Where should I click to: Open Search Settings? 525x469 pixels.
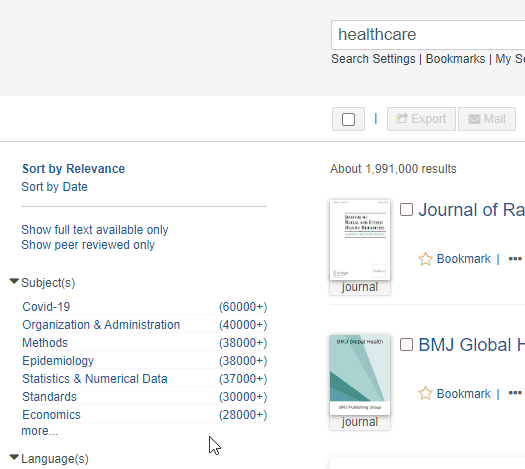pyautogui.click(x=373, y=59)
